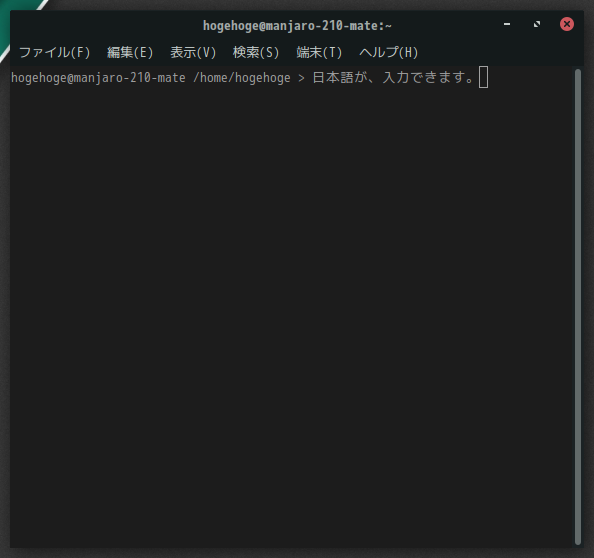Click the block cursor after the Japanese text
The height and width of the screenshot is (558, 594).
pyautogui.click(x=483, y=77)
